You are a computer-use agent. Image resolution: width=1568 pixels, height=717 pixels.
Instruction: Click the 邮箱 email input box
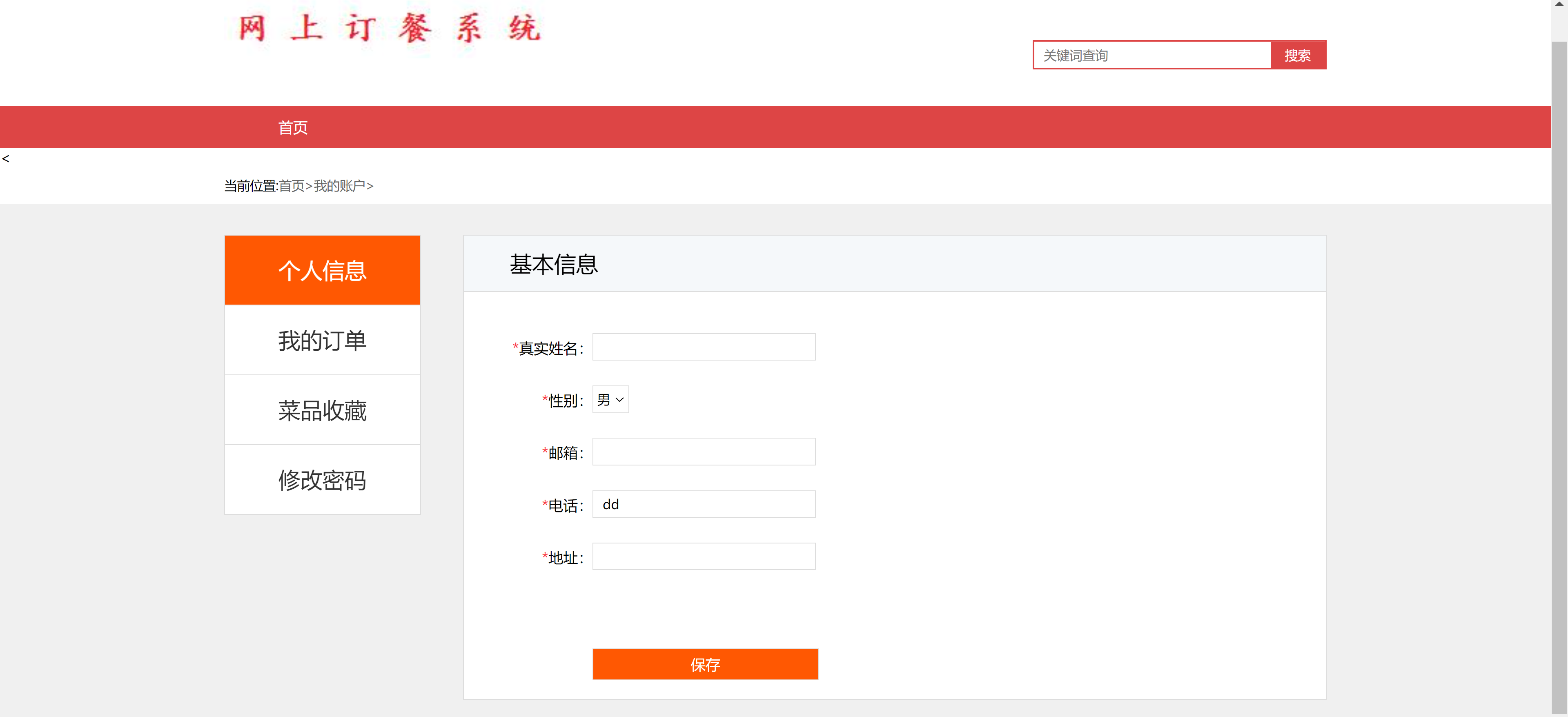(703, 452)
